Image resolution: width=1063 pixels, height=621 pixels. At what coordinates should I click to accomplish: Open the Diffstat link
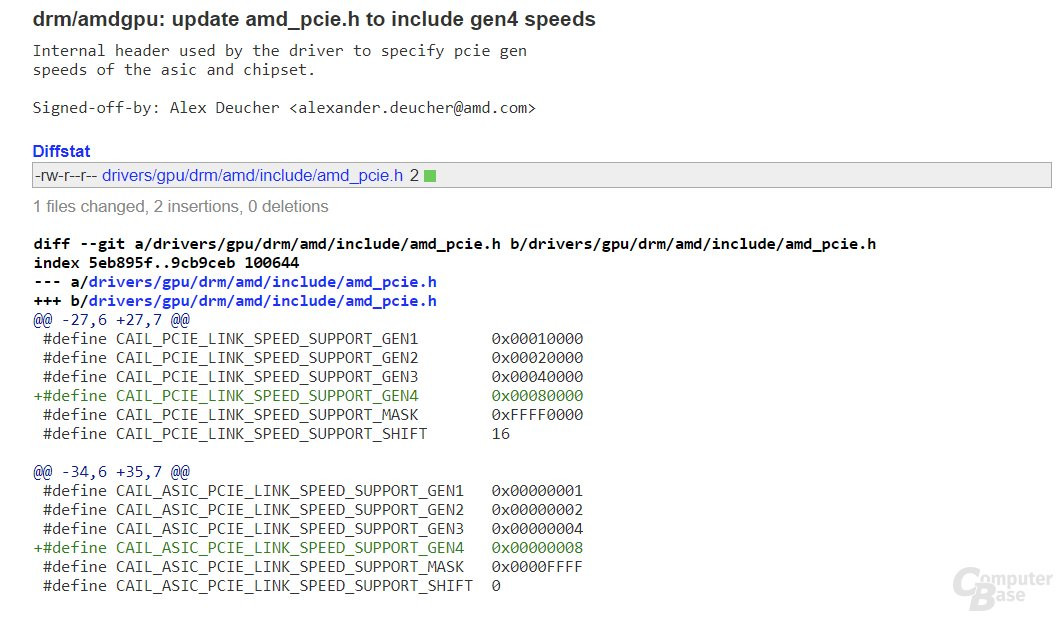pyautogui.click(x=61, y=151)
